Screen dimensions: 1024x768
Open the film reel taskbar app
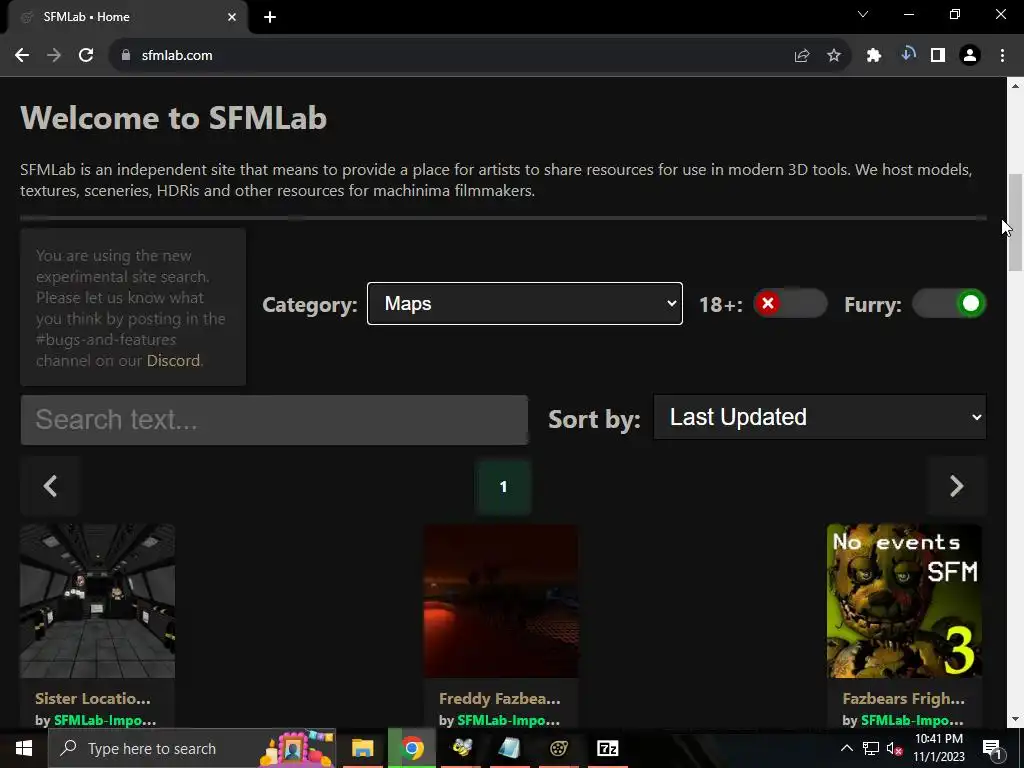click(558, 748)
